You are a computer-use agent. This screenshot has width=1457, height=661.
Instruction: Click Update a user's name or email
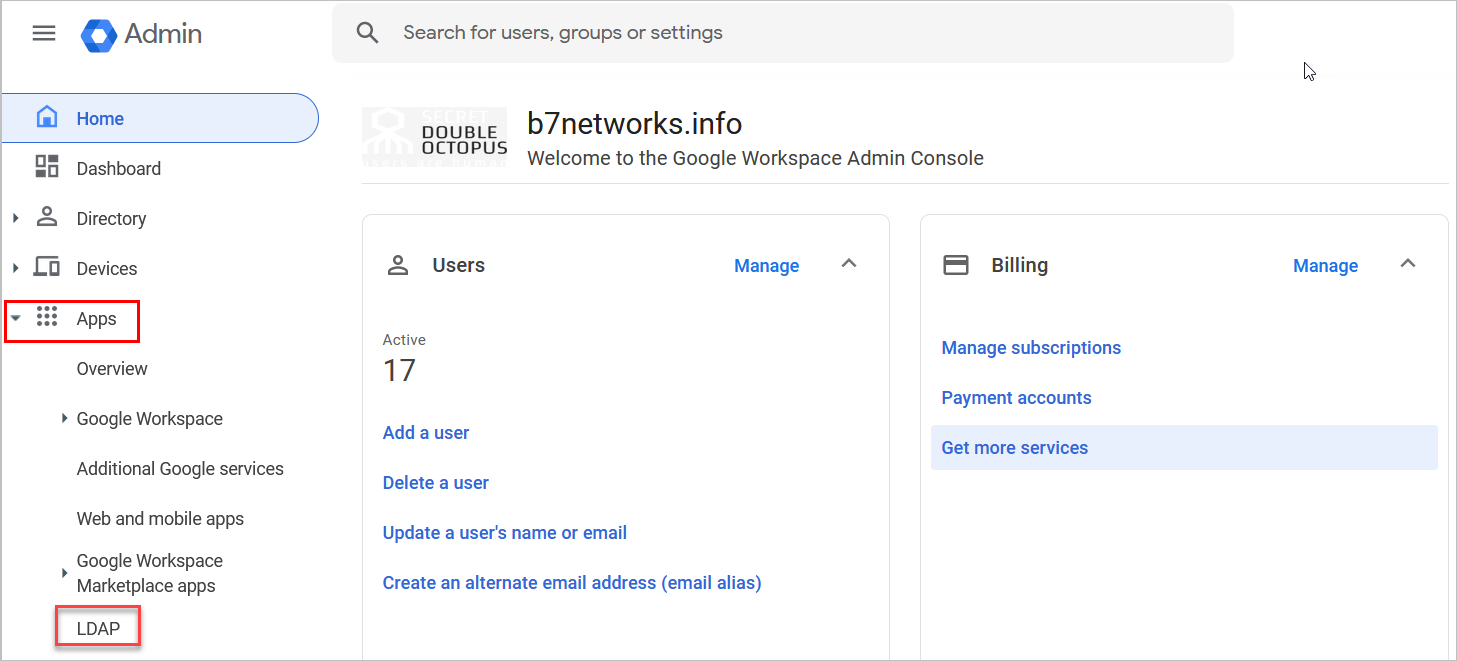pyautogui.click(x=505, y=533)
